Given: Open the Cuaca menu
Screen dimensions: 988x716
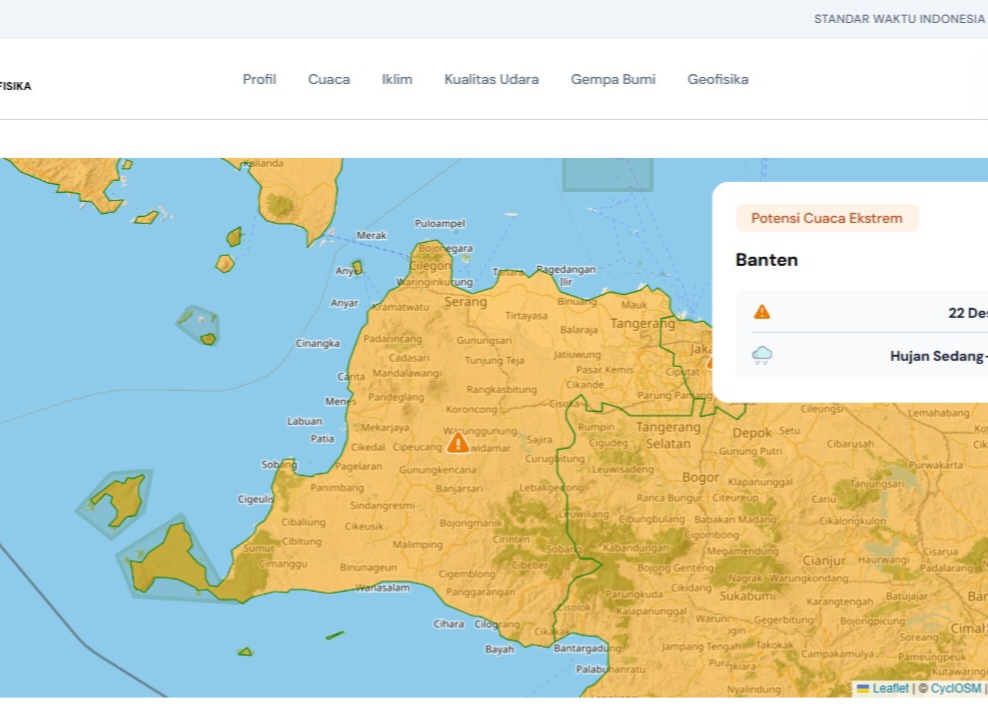Looking at the screenshot, I should (329, 79).
